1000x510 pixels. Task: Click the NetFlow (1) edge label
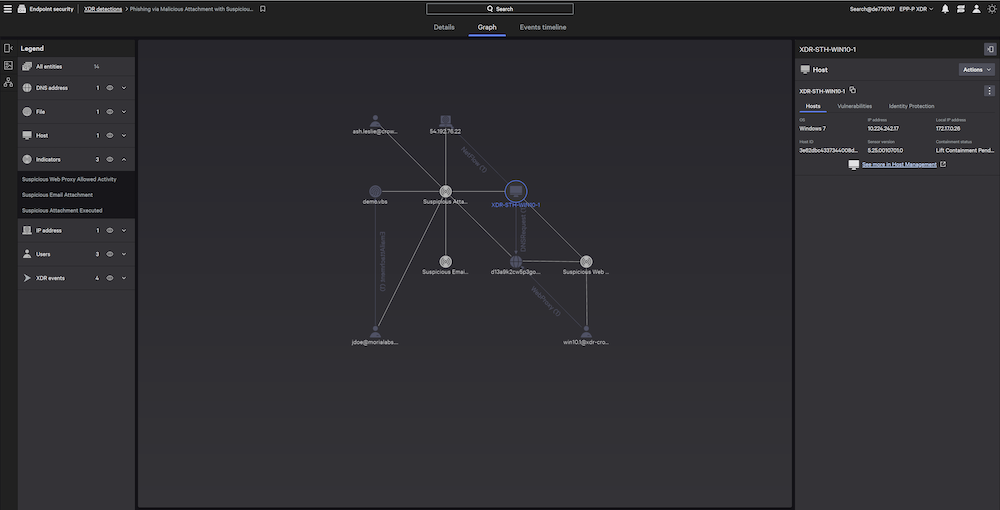tap(474, 160)
